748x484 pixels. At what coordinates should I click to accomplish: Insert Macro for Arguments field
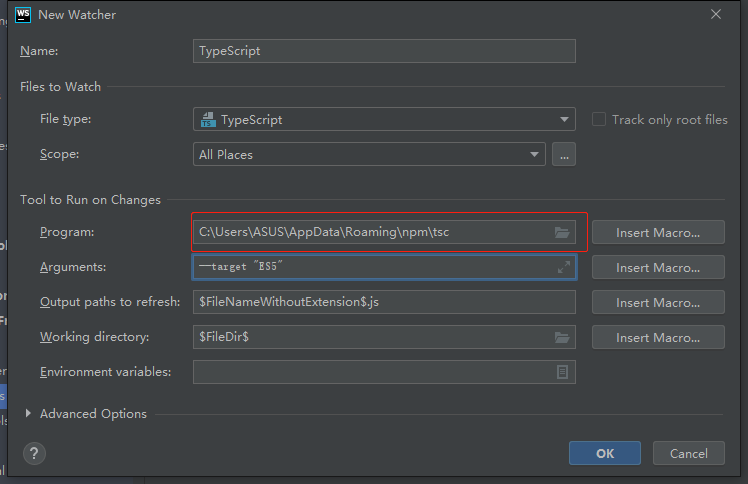[658, 267]
